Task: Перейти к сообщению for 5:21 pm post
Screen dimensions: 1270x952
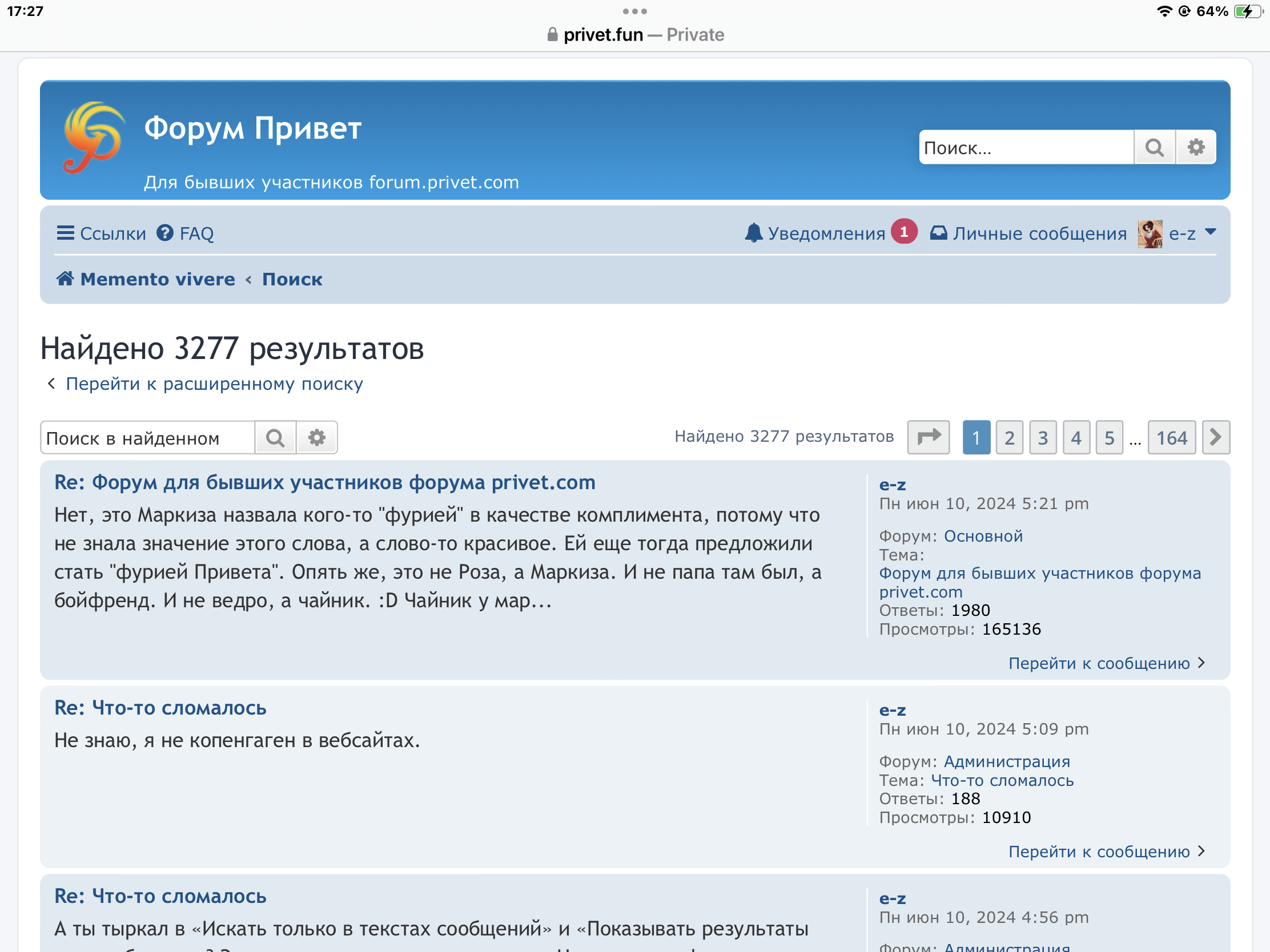Action: click(1106, 663)
